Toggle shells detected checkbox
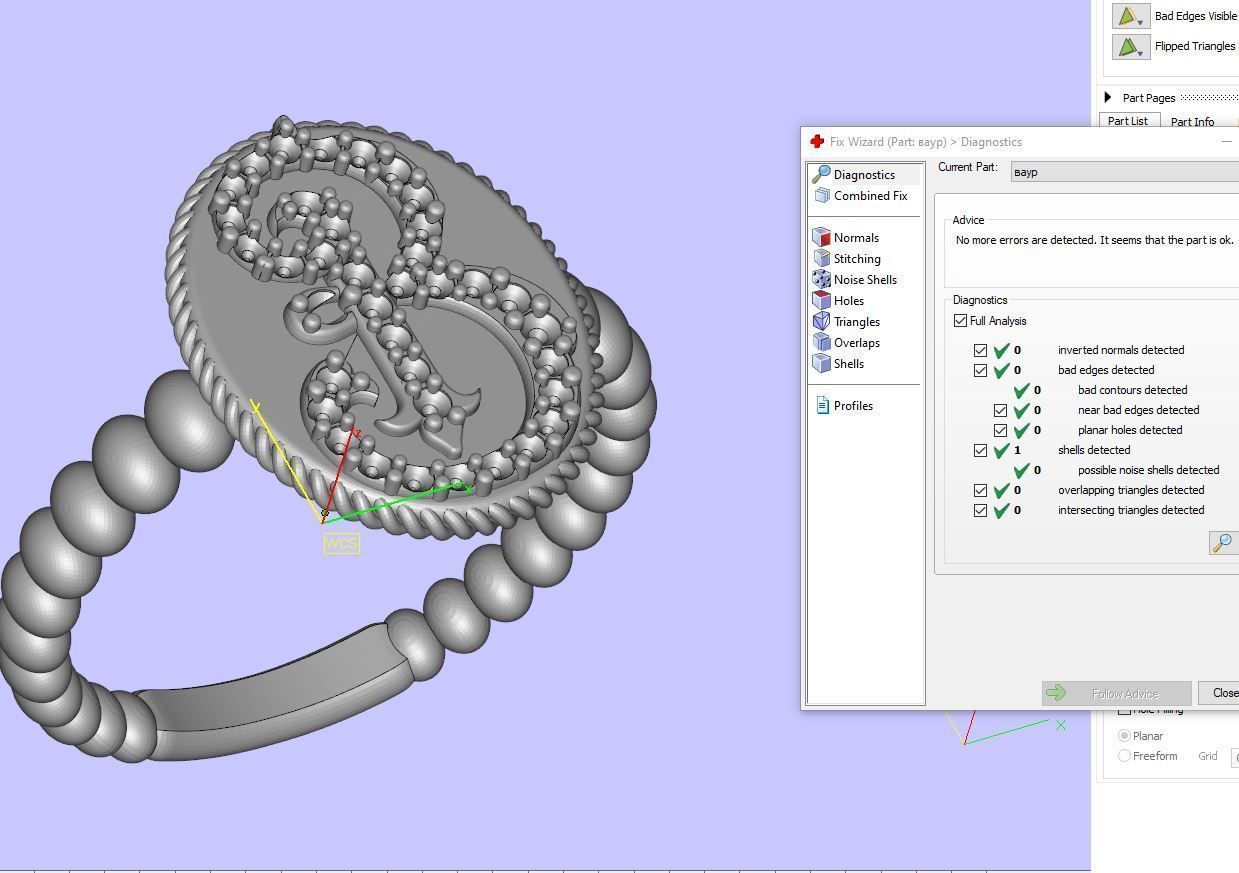1239x873 pixels. click(x=980, y=450)
